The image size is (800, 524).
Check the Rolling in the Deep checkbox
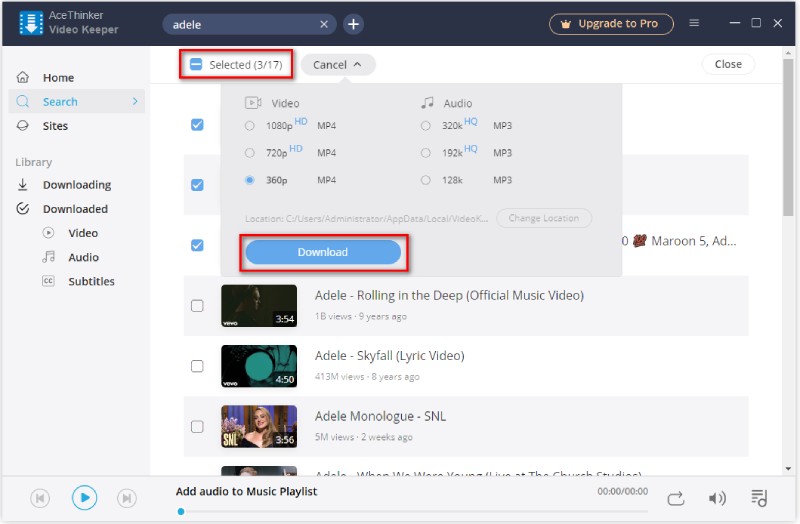197,306
